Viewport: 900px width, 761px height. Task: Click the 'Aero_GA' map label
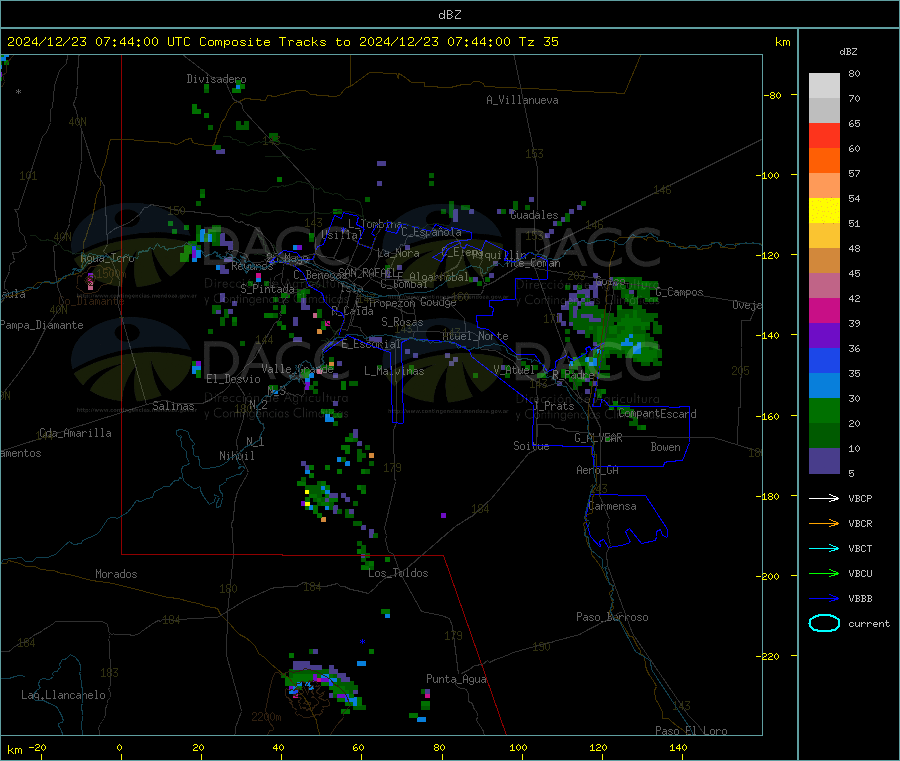[598, 470]
